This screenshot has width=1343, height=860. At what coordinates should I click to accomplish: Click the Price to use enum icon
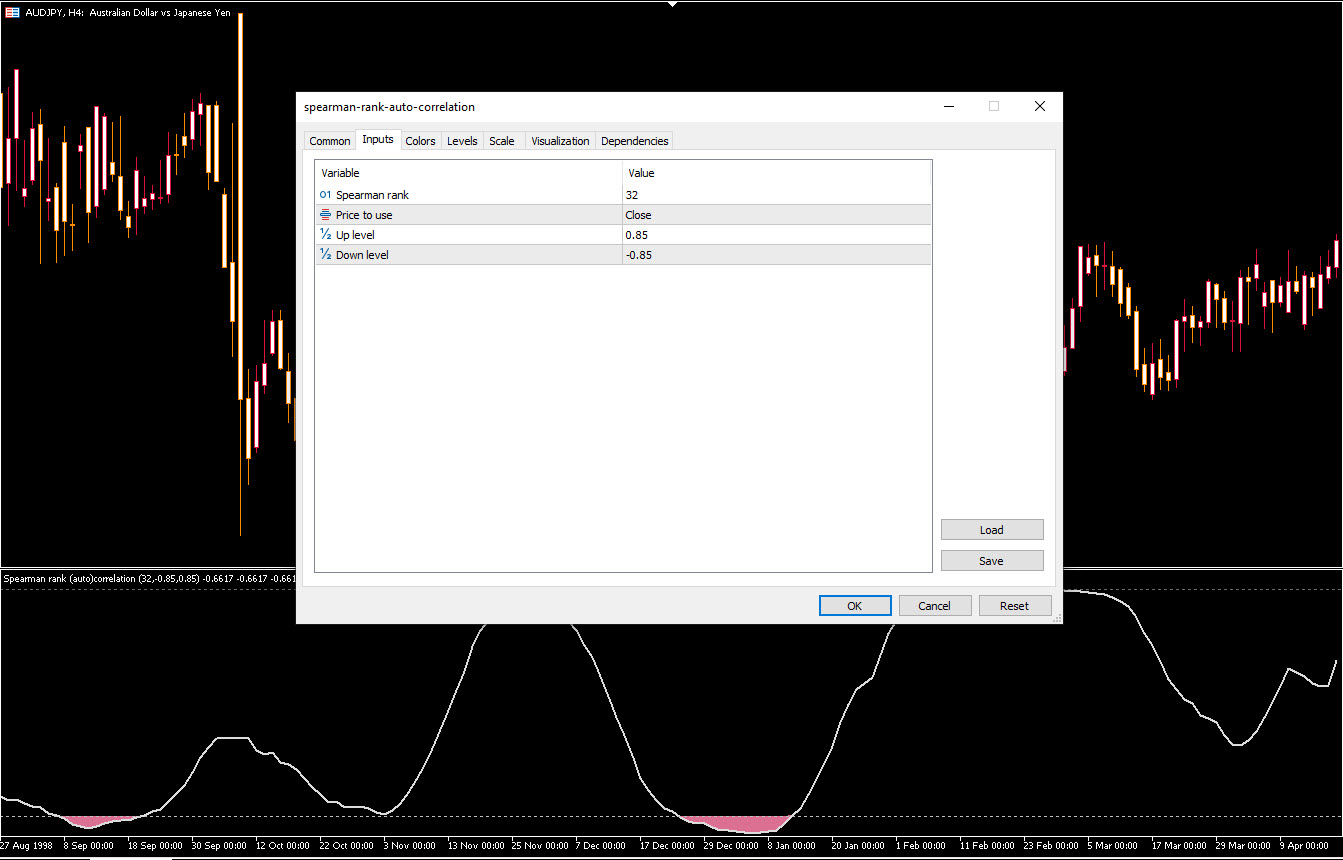[x=325, y=215]
